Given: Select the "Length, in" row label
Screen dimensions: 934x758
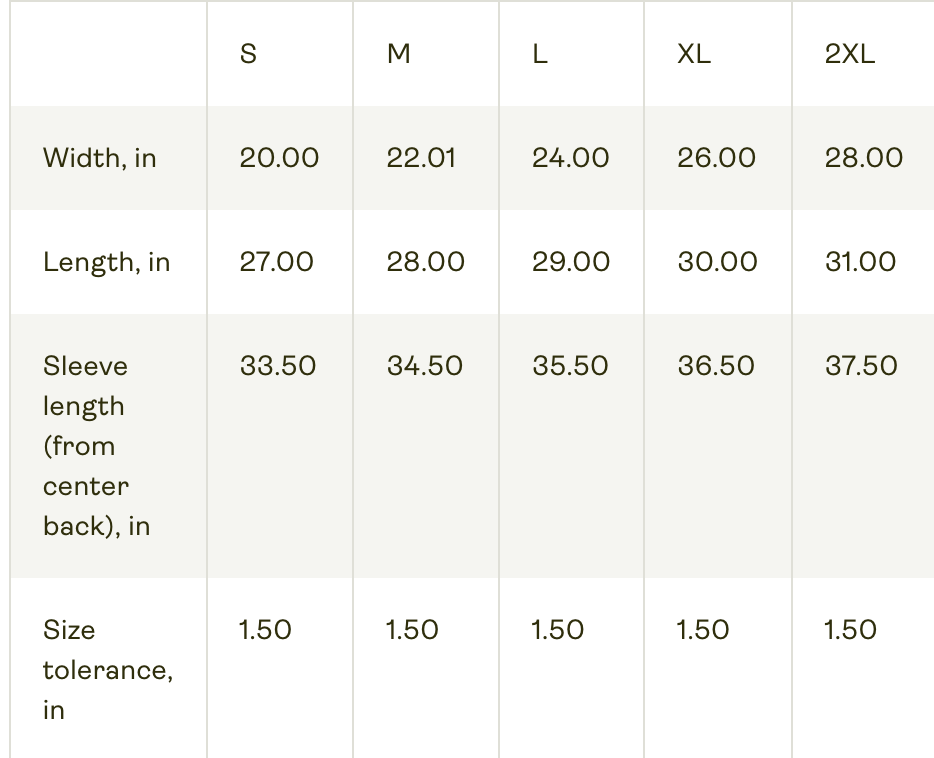Looking at the screenshot, I should [x=107, y=262].
